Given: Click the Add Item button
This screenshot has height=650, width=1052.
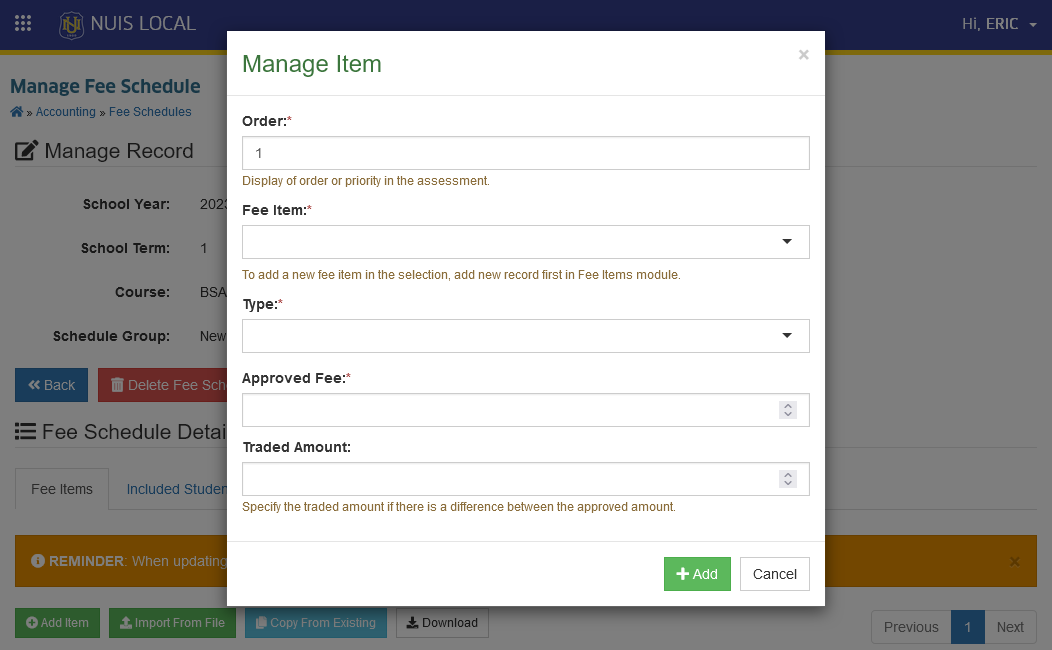Looking at the screenshot, I should tap(57, 623).
